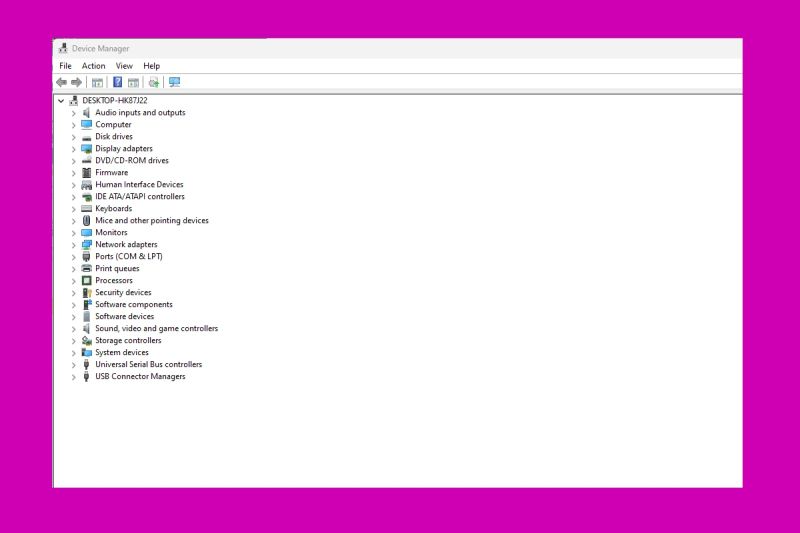
Task: Open the blue Help question mark icon
Action: pyautogui.click(x=117, y=82)
